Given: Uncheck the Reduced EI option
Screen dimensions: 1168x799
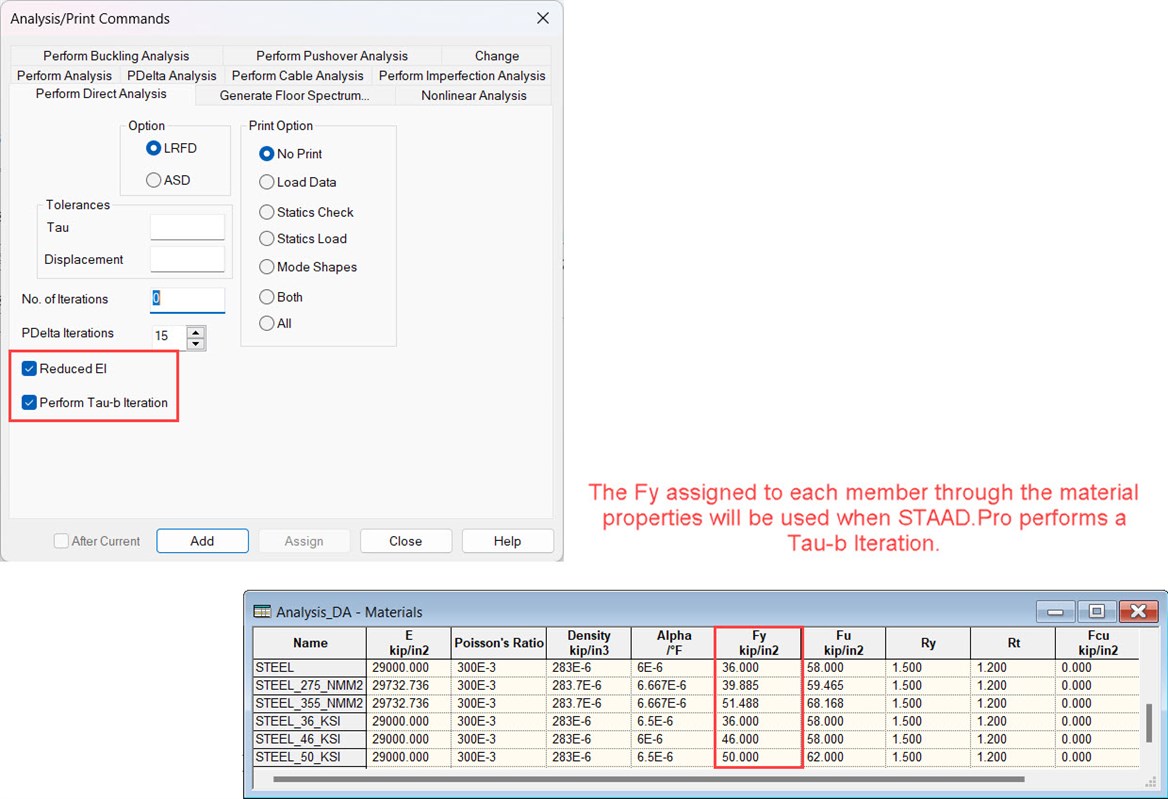Looking at the screenshot, I should (x=29, y=368).
